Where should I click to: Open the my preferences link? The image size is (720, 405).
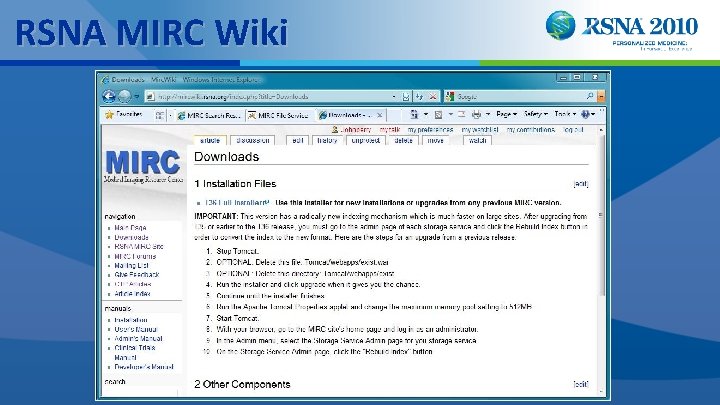430,130
